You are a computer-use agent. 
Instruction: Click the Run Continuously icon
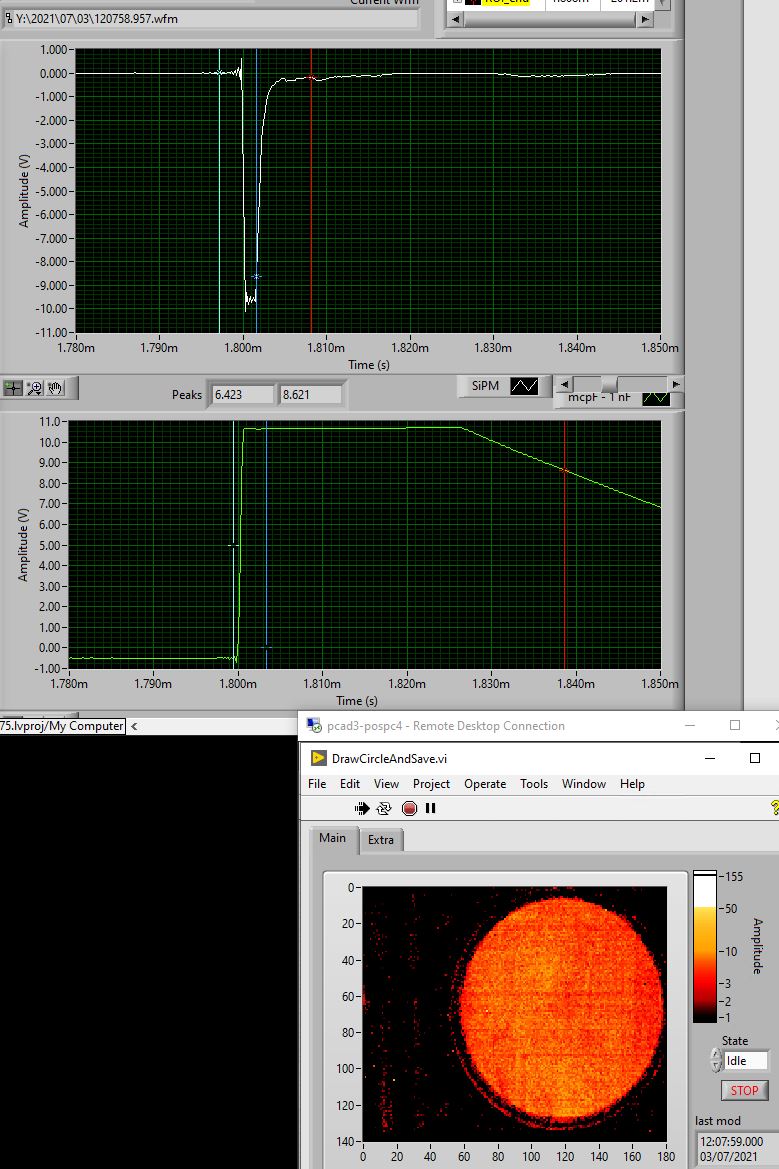[x=384, y=808]
